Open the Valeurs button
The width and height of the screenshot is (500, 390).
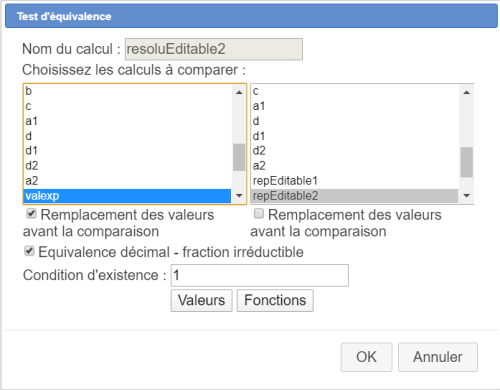[201, 300]
